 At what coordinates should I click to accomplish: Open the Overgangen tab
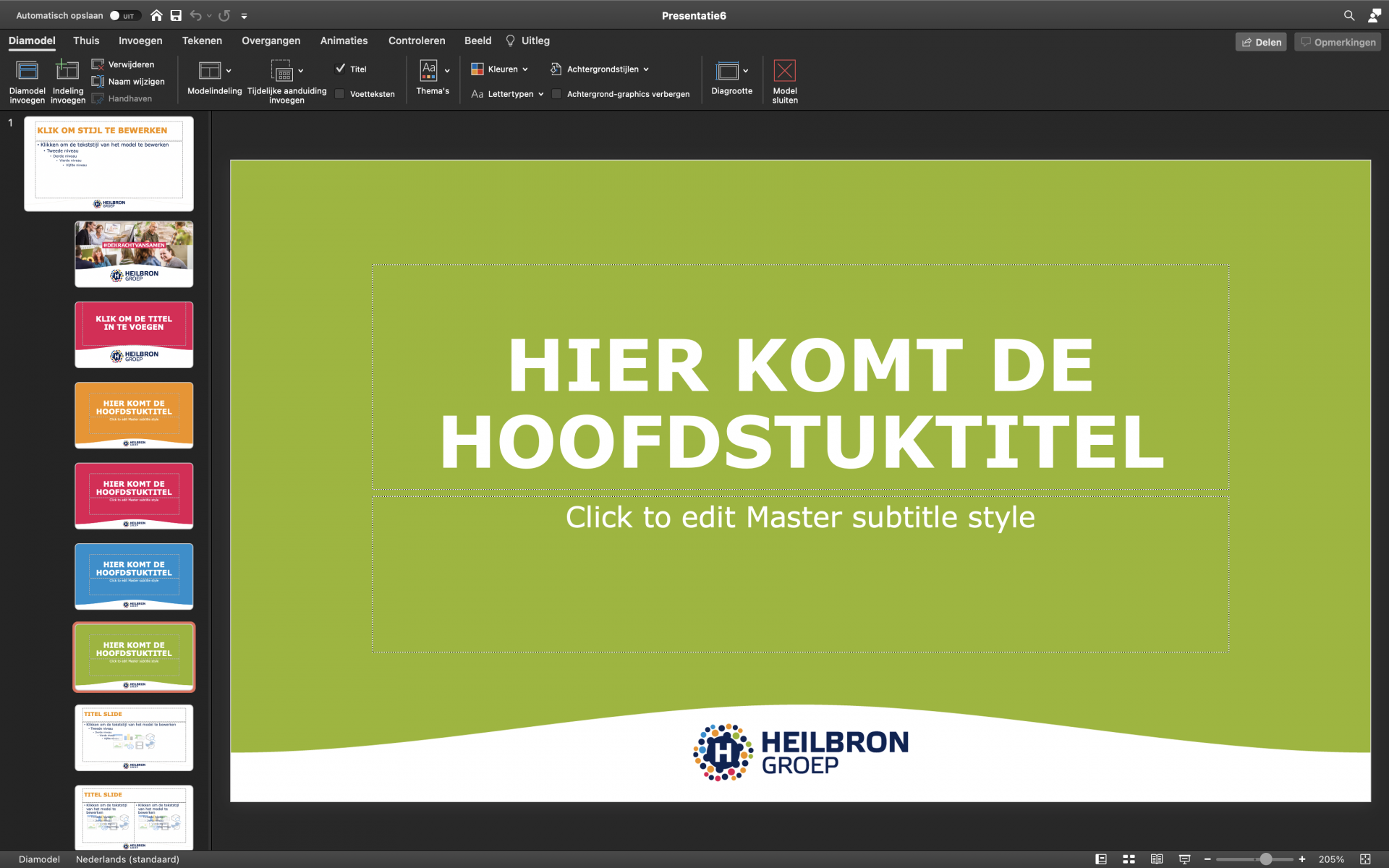pyautogui.click(x=271, y=41)
